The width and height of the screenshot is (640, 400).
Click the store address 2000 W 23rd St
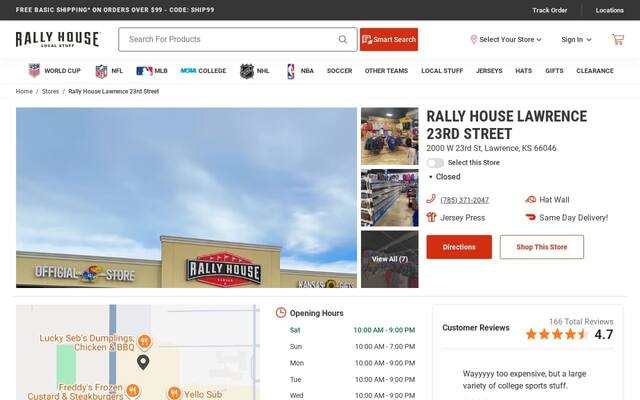click(491, 148)
